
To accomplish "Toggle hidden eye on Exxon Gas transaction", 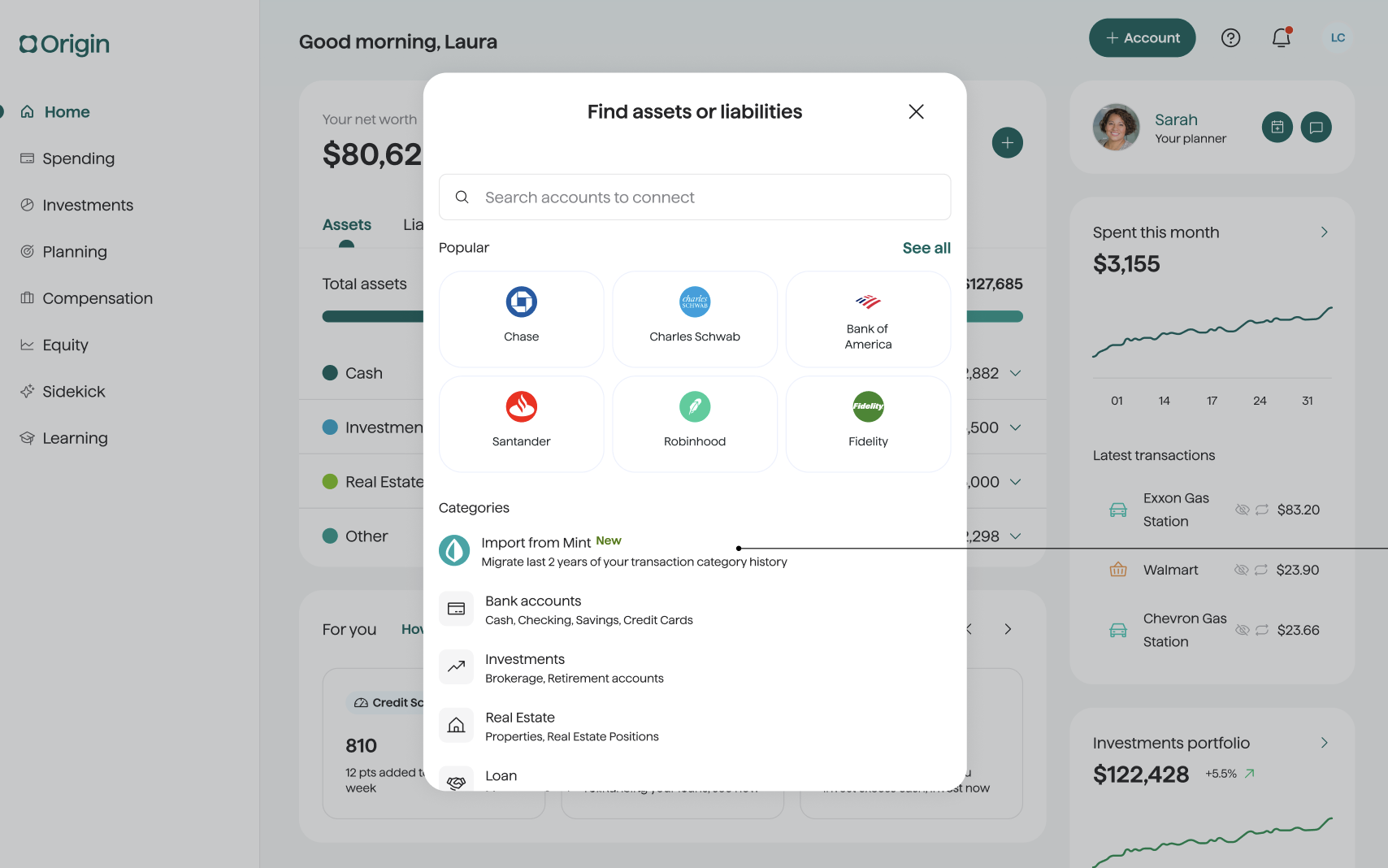I will [x=1242, y=510].
